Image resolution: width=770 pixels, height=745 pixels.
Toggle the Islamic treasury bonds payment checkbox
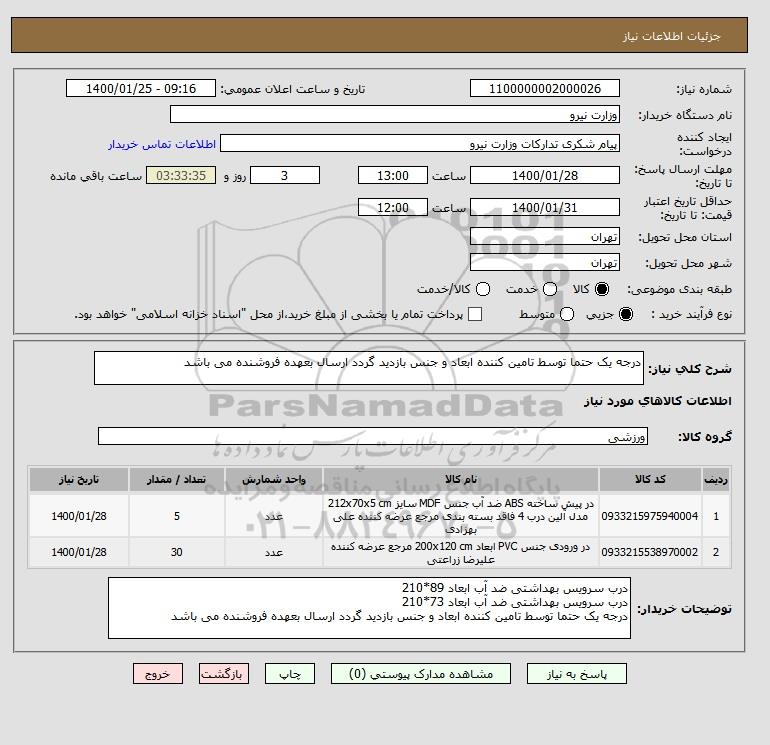point(475,314)
